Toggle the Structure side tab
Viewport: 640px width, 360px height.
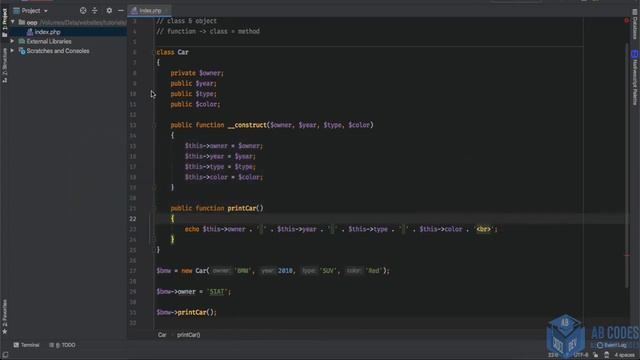point(4,65)
